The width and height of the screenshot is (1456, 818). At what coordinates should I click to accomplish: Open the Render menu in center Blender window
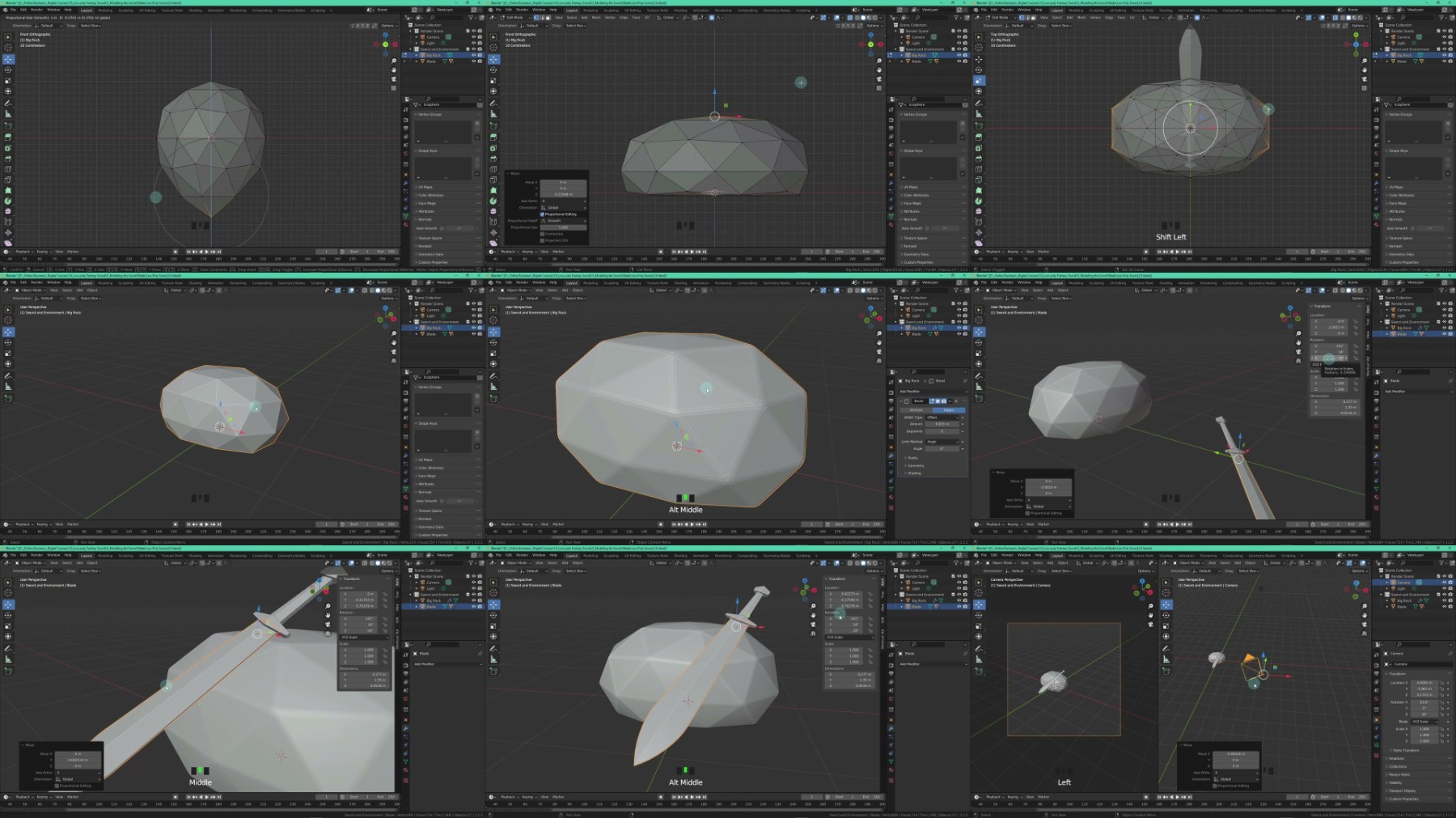click(x=522, y=283)
